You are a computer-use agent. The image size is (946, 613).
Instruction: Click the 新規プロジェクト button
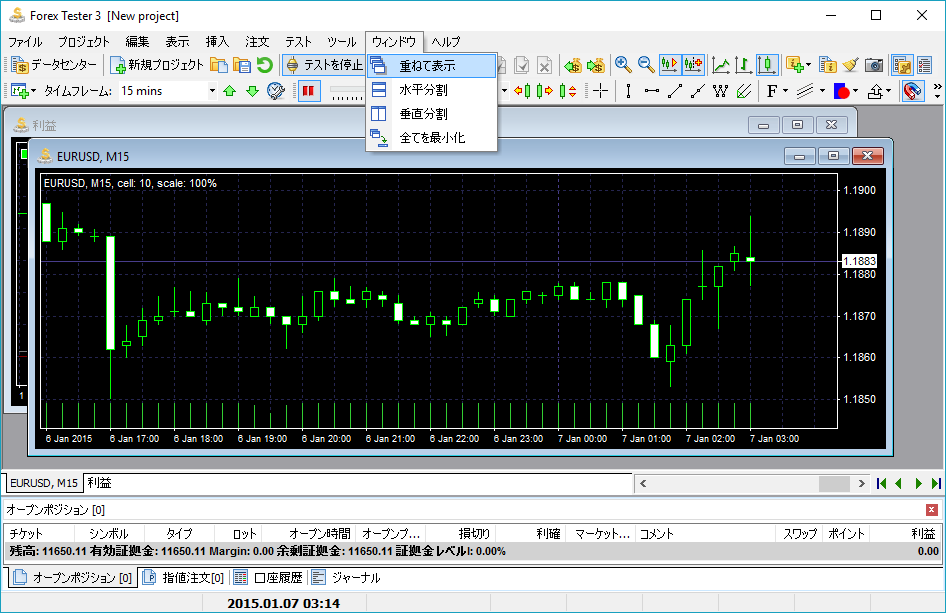pos(156,65)
